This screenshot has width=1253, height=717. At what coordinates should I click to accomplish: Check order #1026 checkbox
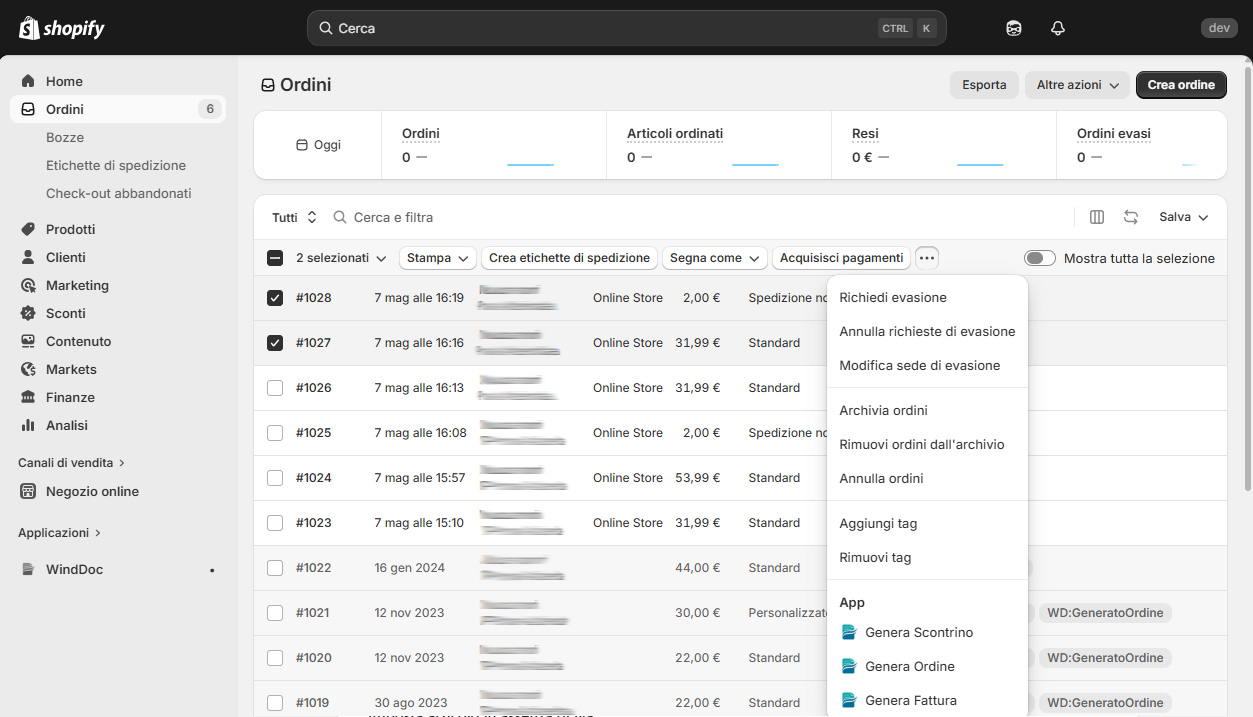[275, 388]
